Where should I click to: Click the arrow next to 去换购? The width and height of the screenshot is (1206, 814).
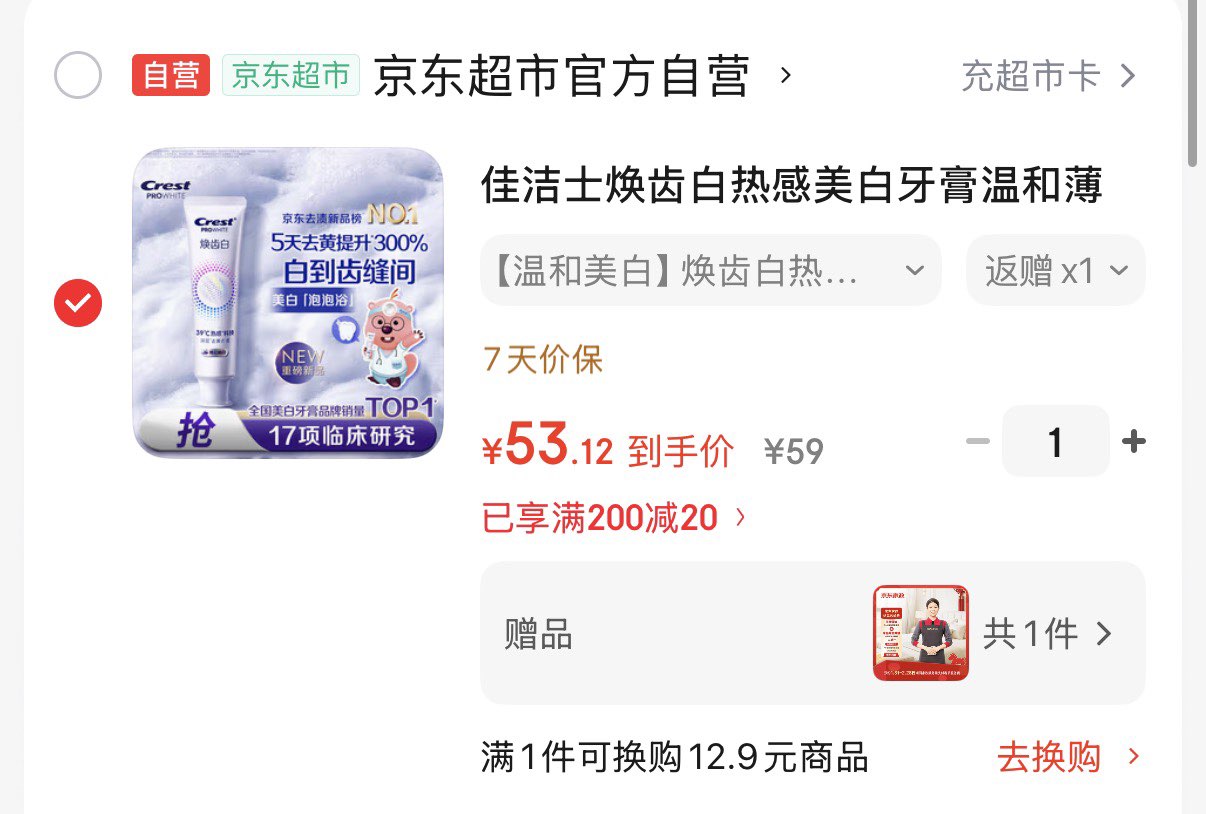(x=1133, y=757)
